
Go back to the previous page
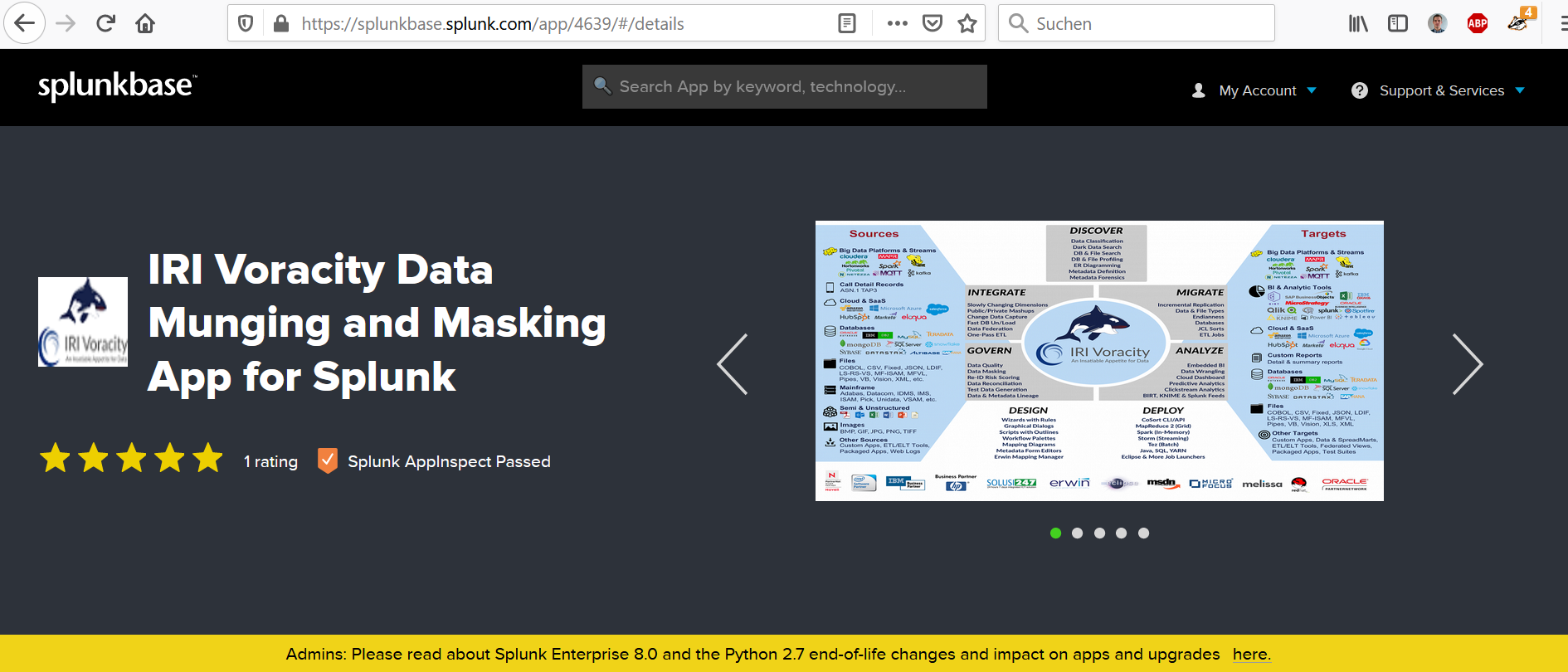coord(25,24)
